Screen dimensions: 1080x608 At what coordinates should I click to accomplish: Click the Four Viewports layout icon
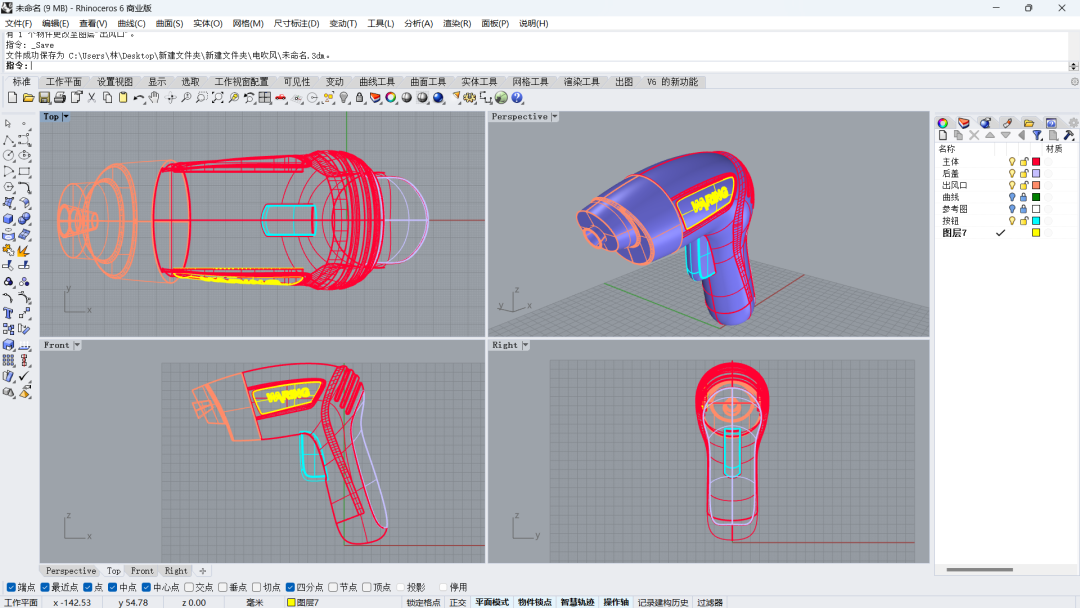265,98
